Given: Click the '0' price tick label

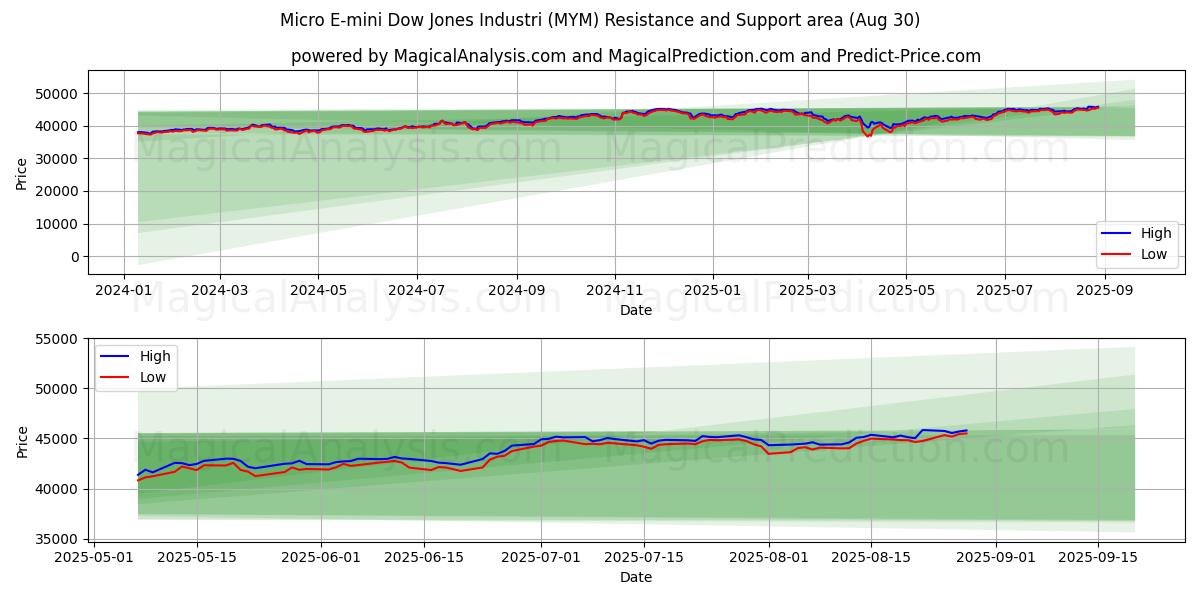Looking at the screenshot, I should (x=76, y=257).
